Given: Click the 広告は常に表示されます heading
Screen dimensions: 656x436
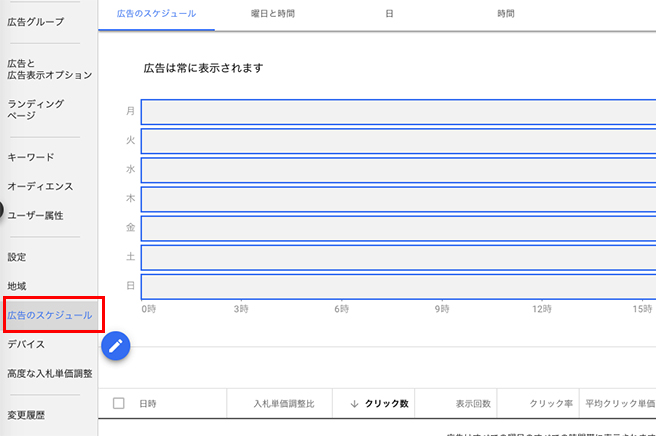Looking at the screenshot, I should (x=203, y=68).
